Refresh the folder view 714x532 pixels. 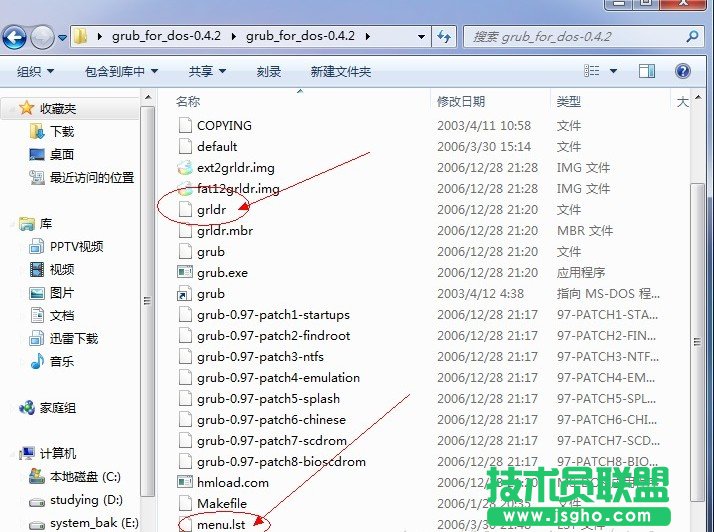click(x=444, y=36)
